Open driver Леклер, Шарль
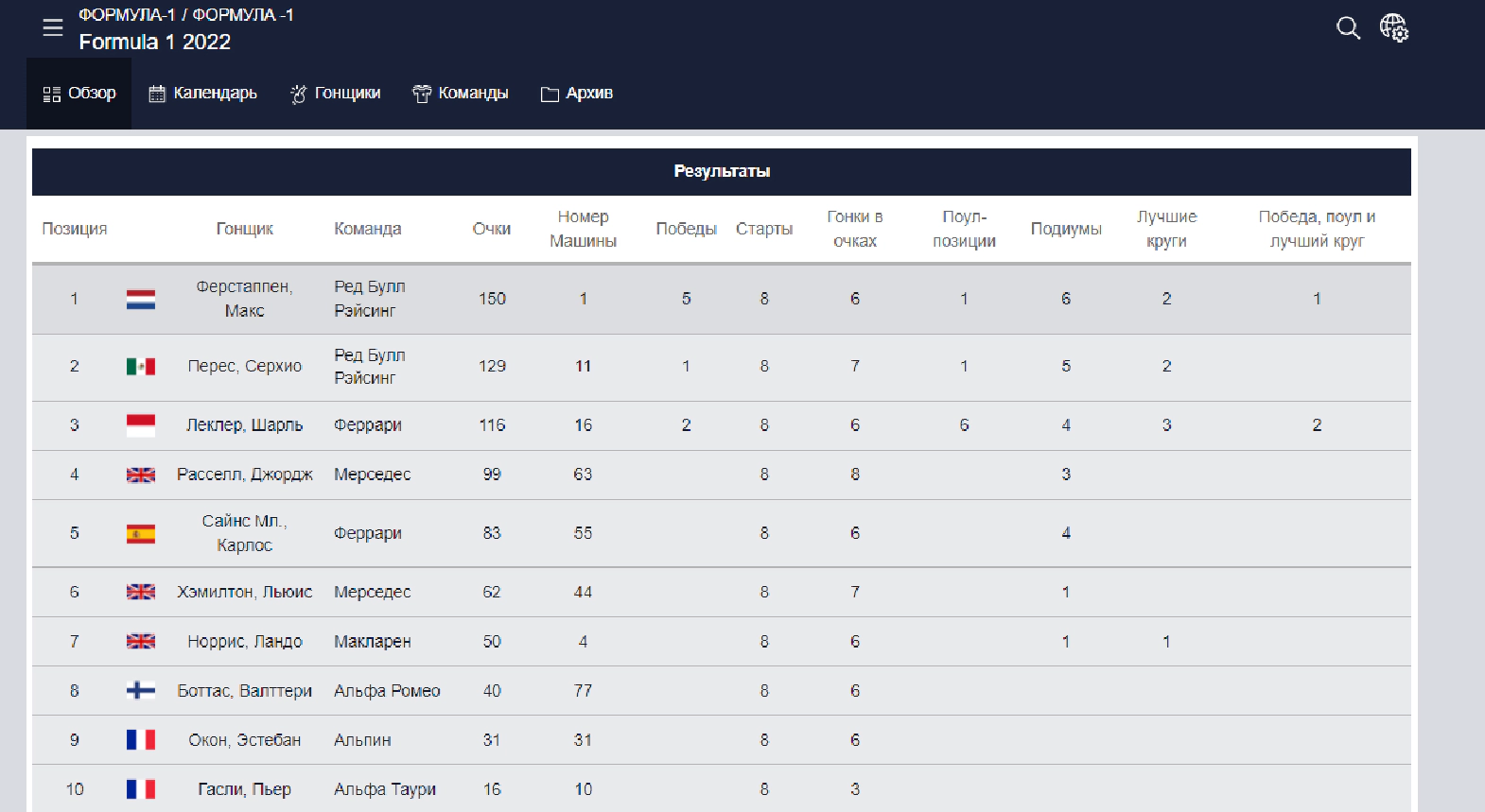This screenshot has width=1485, height=812. 244,425
